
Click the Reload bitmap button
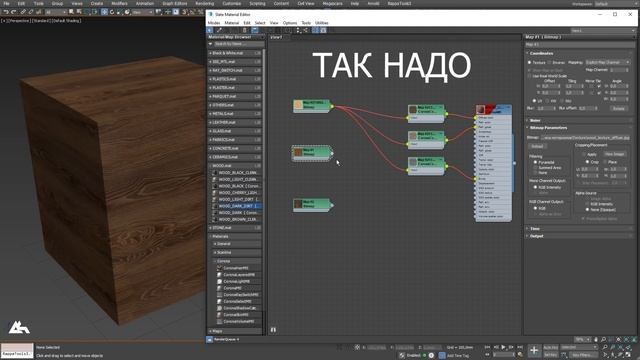[x=537, y=146]
